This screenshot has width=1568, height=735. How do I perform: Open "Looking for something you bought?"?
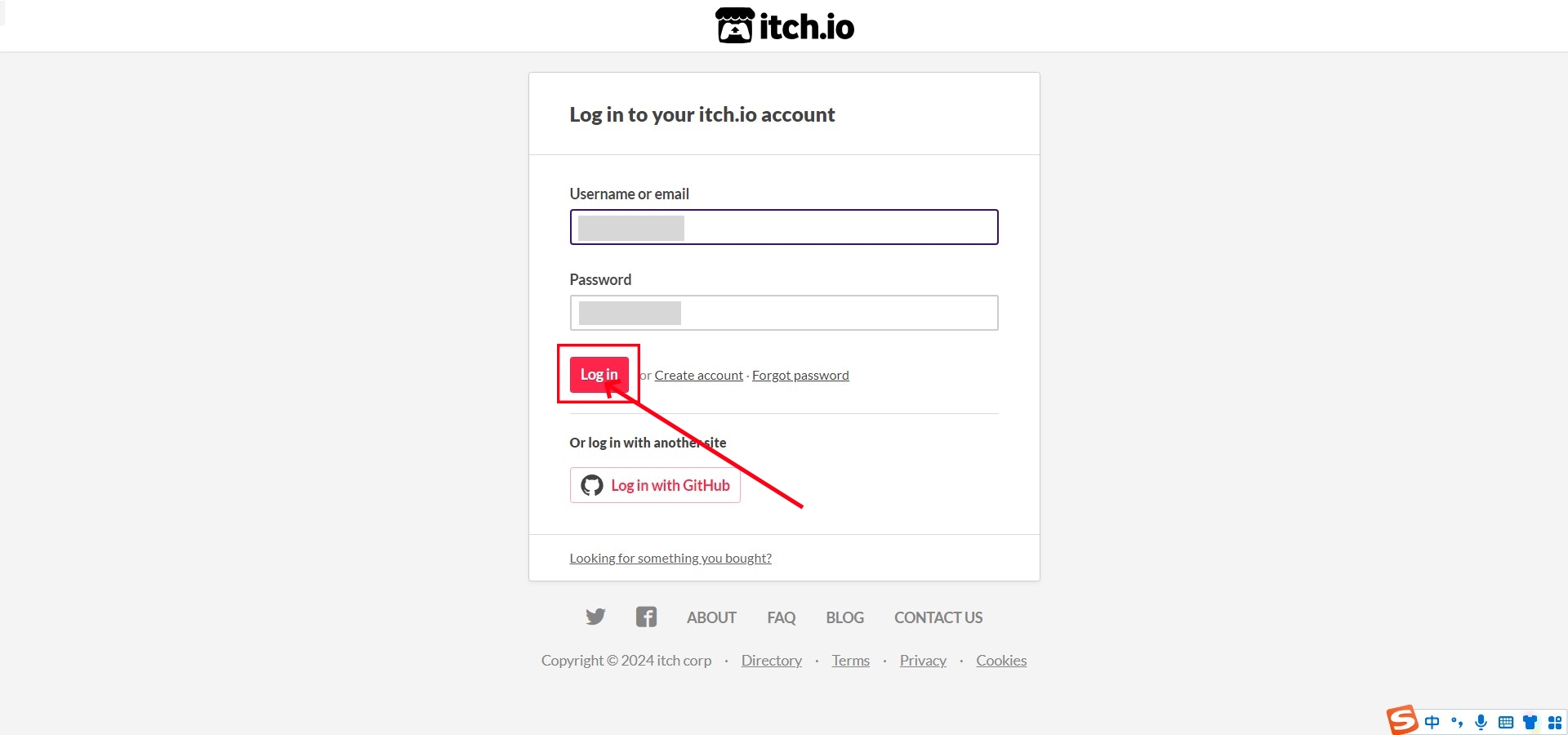point(670,559)
